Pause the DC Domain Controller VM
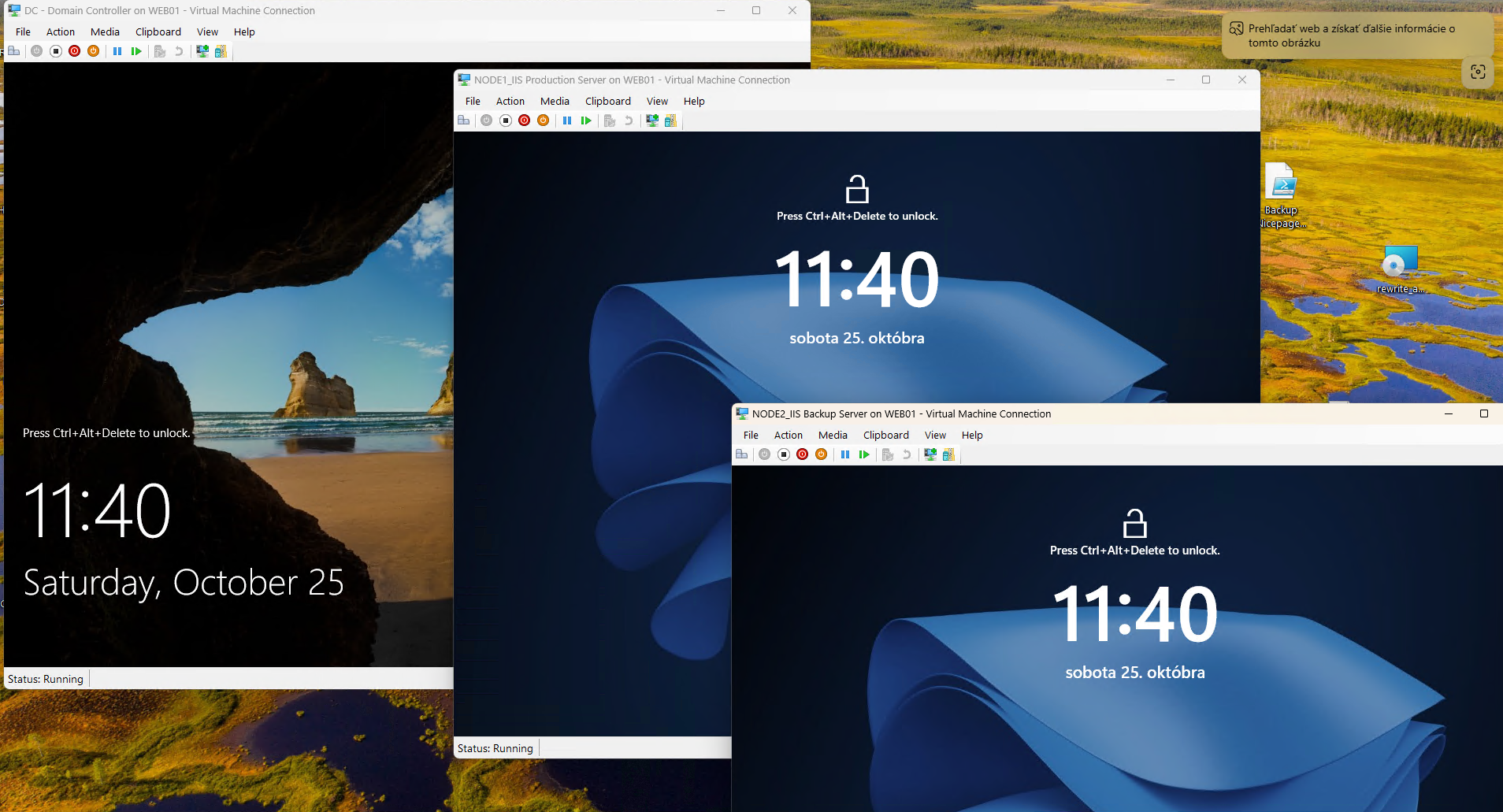Viewport: 1503px width, 812px height. coord(117,51)
